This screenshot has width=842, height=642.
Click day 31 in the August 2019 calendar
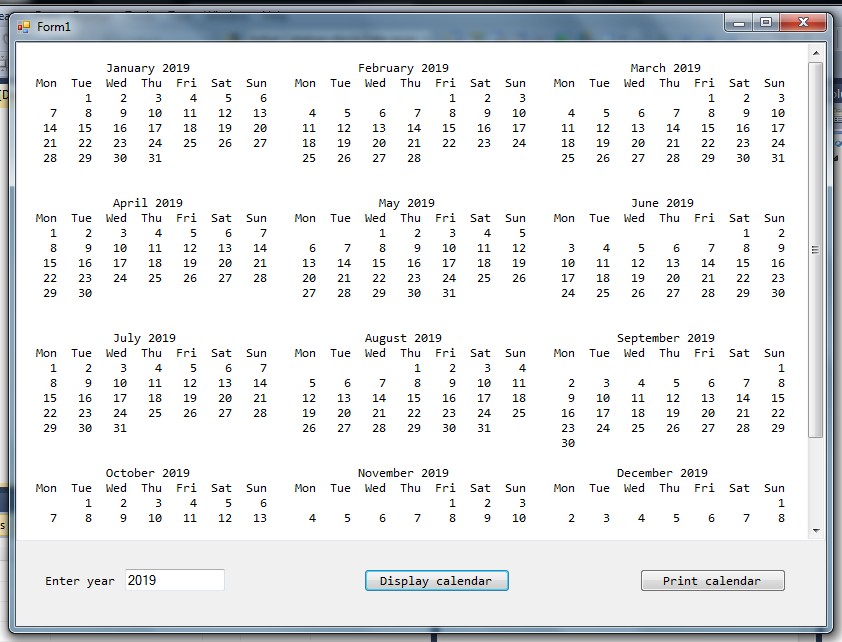[484, 428]
